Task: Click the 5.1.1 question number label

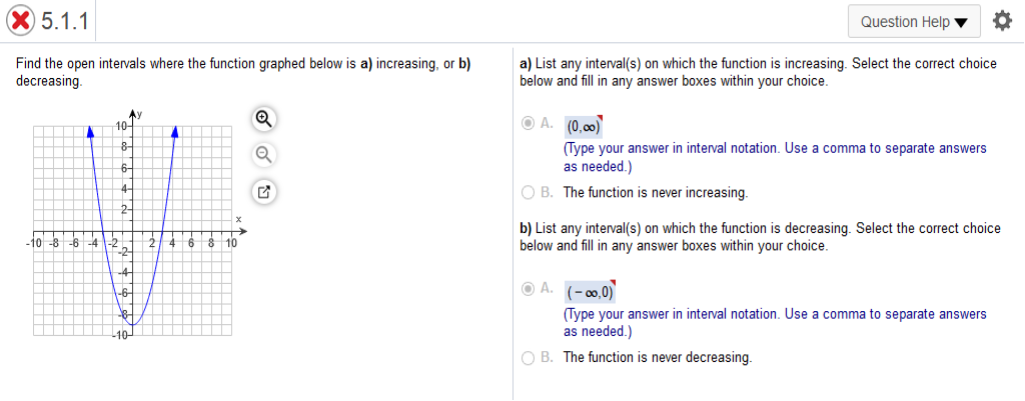Action: [x=65, y=22]
